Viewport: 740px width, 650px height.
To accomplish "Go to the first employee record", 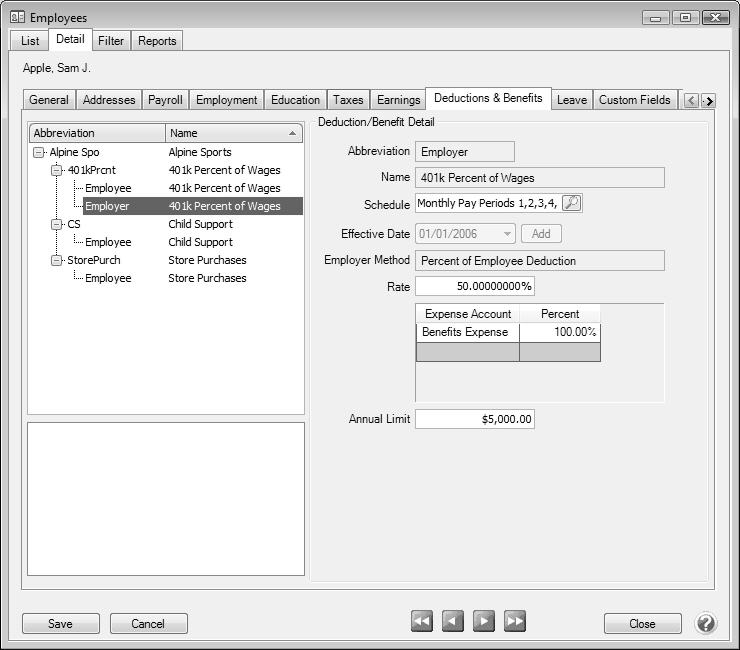I will (422, 621).
